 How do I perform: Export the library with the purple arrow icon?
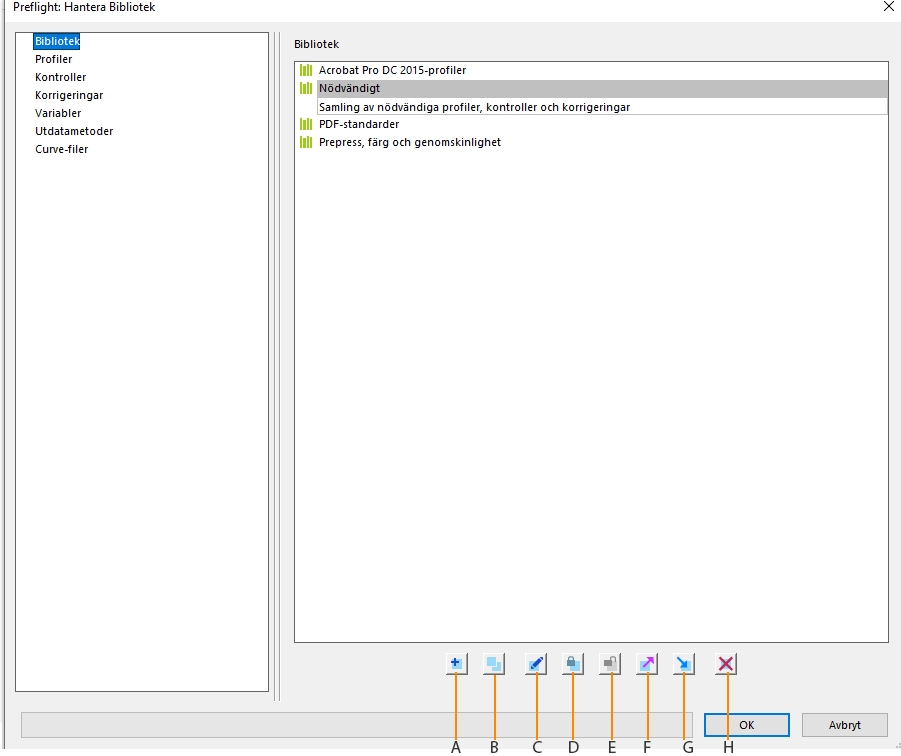pos(646,663)
